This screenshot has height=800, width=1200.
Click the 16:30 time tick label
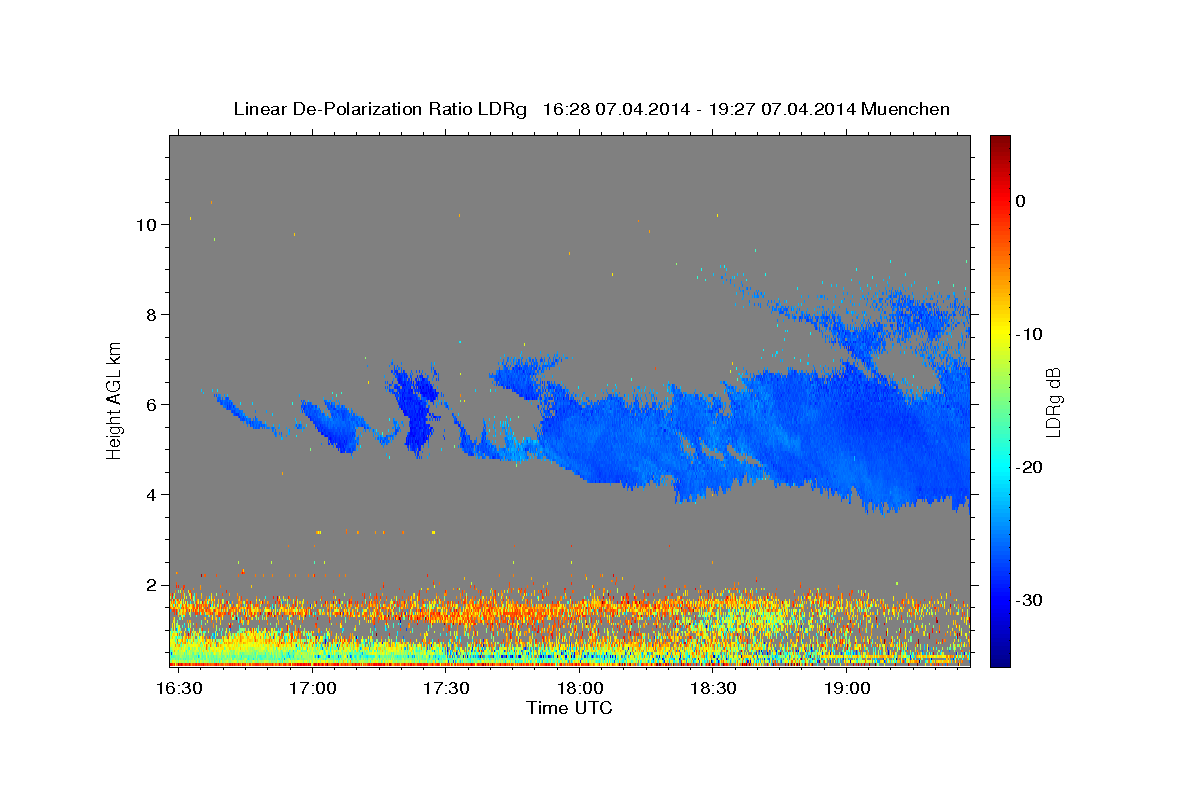180,689
